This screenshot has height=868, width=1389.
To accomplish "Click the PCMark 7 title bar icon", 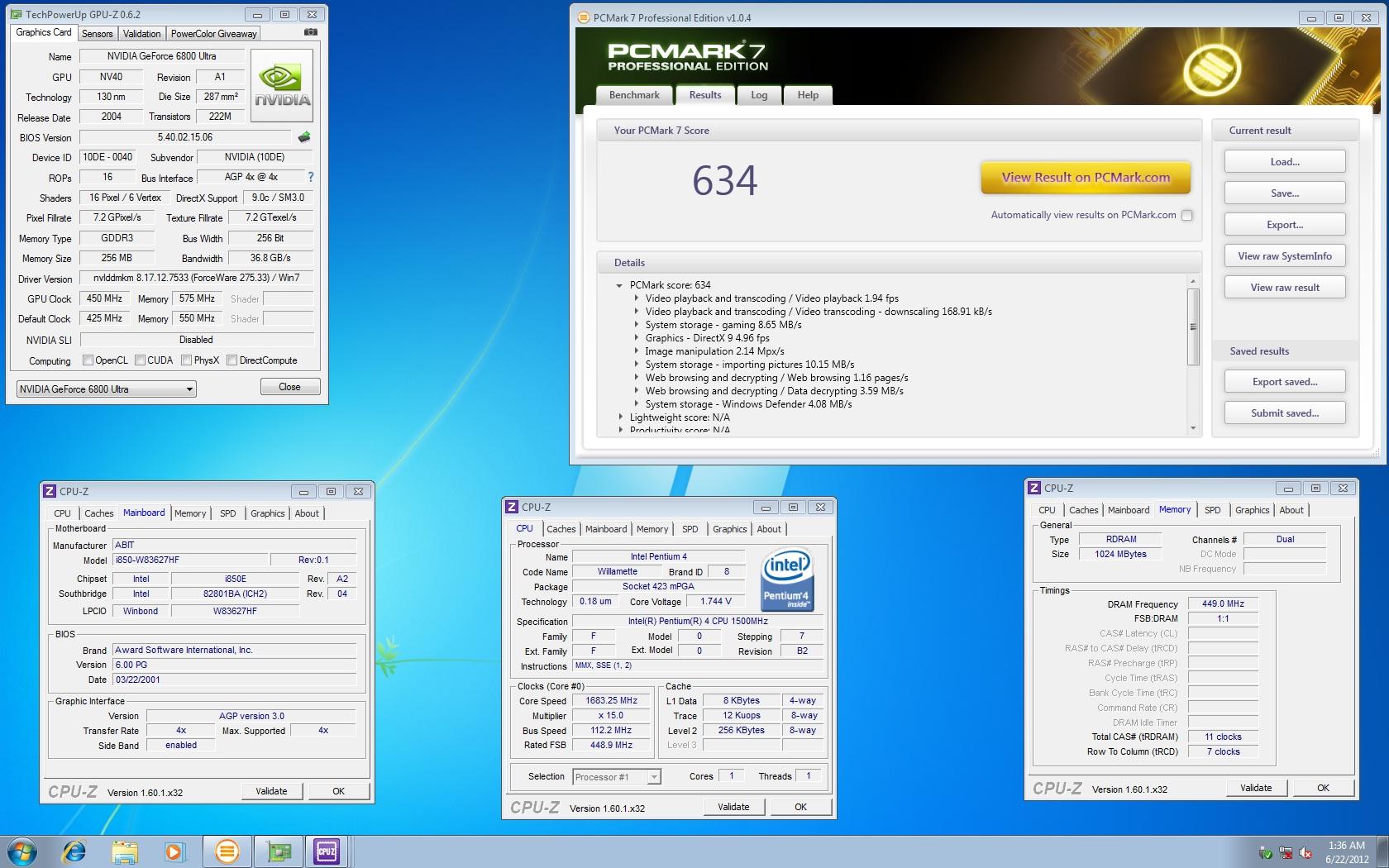I will (583, 17).
